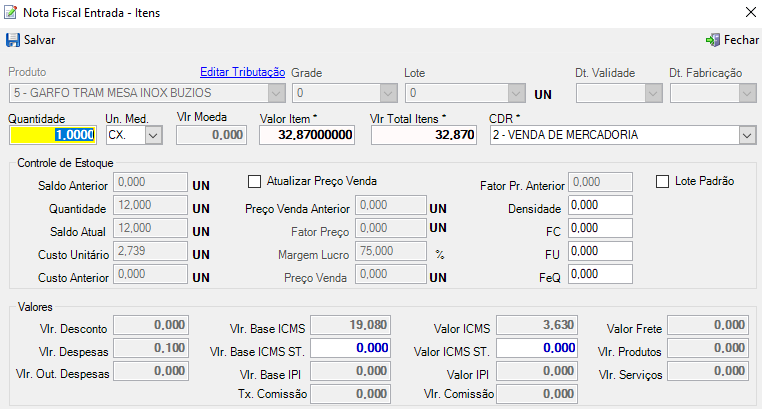Expand the Lote dropdown

[515, 93]
